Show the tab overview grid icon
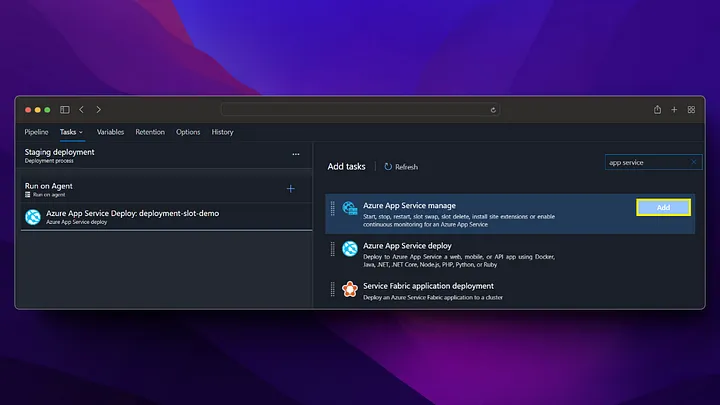Viewport: 720px width, 405px height. (691, 110)
